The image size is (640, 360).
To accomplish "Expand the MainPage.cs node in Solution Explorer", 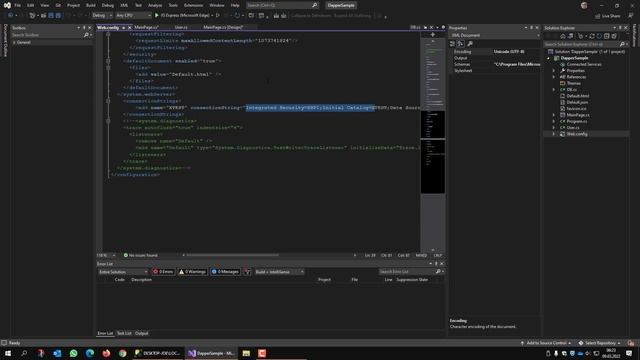I will 554,115.
